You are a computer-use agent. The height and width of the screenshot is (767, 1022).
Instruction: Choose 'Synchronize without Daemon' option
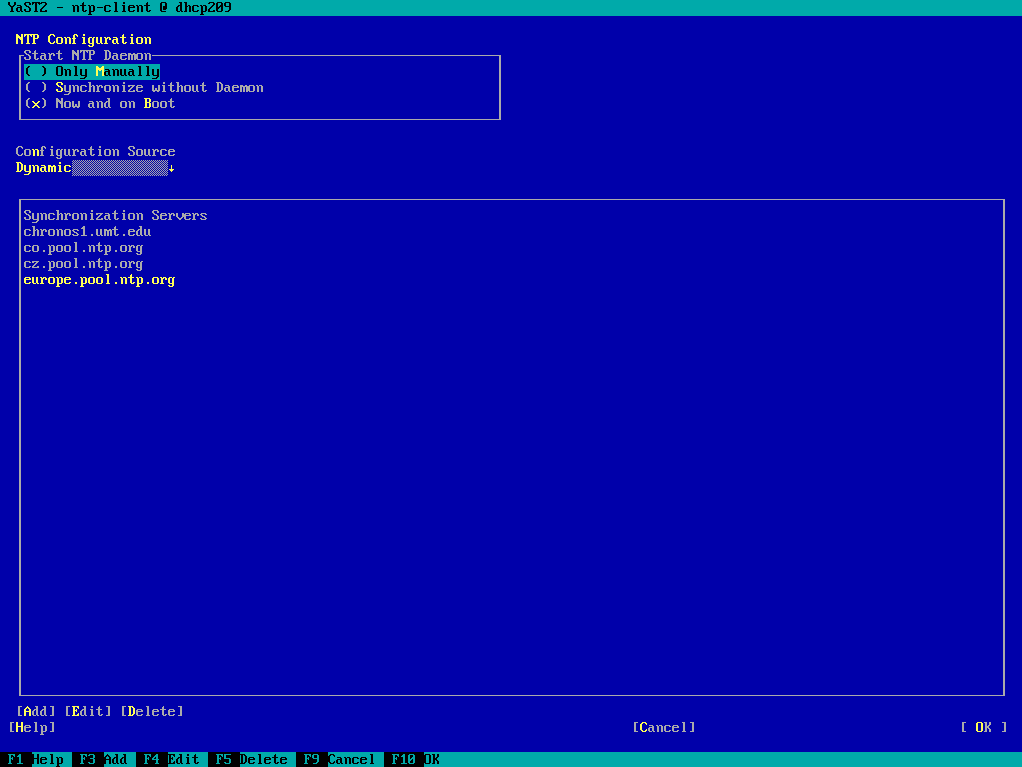coord(146,87)
